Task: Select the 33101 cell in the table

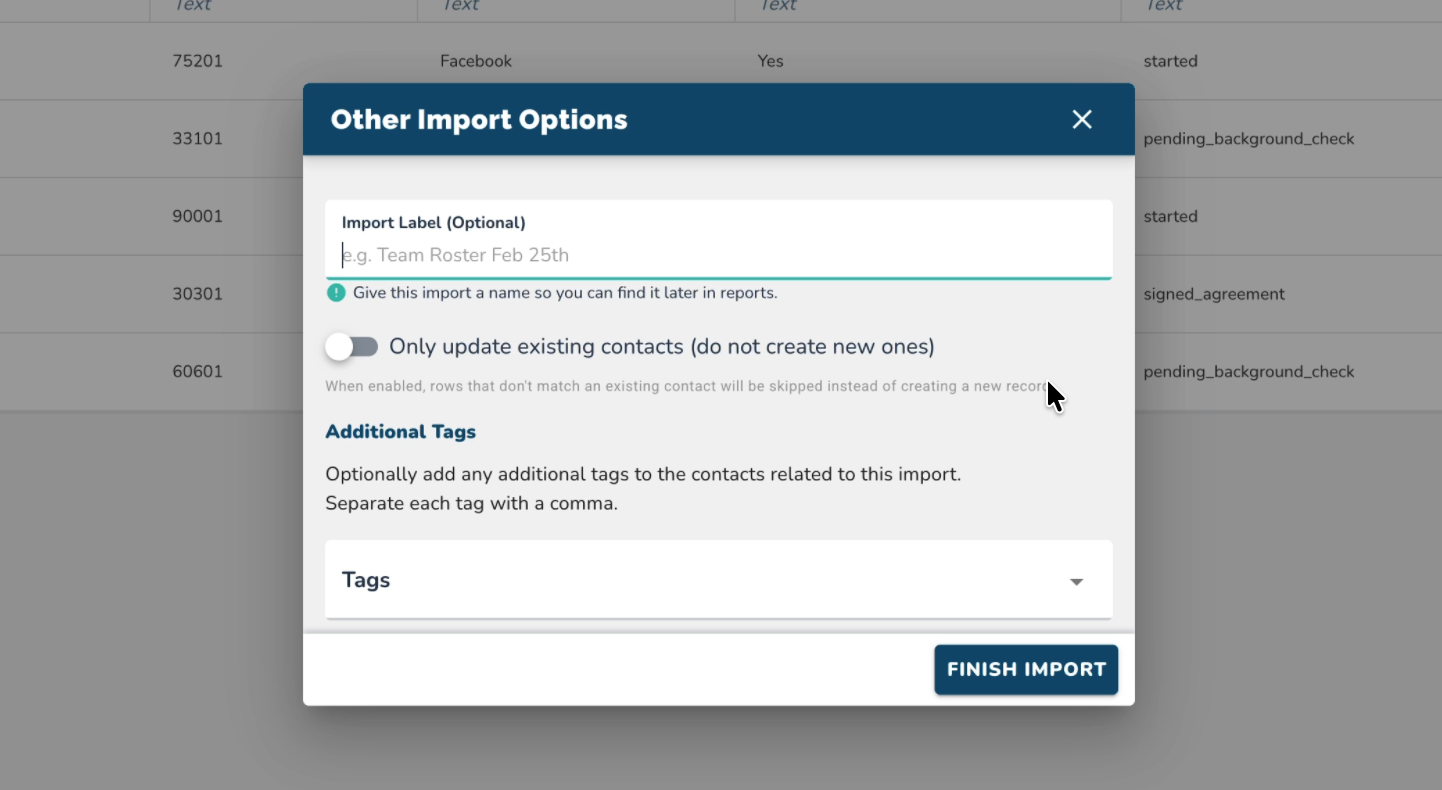Action: click(198, 139)
